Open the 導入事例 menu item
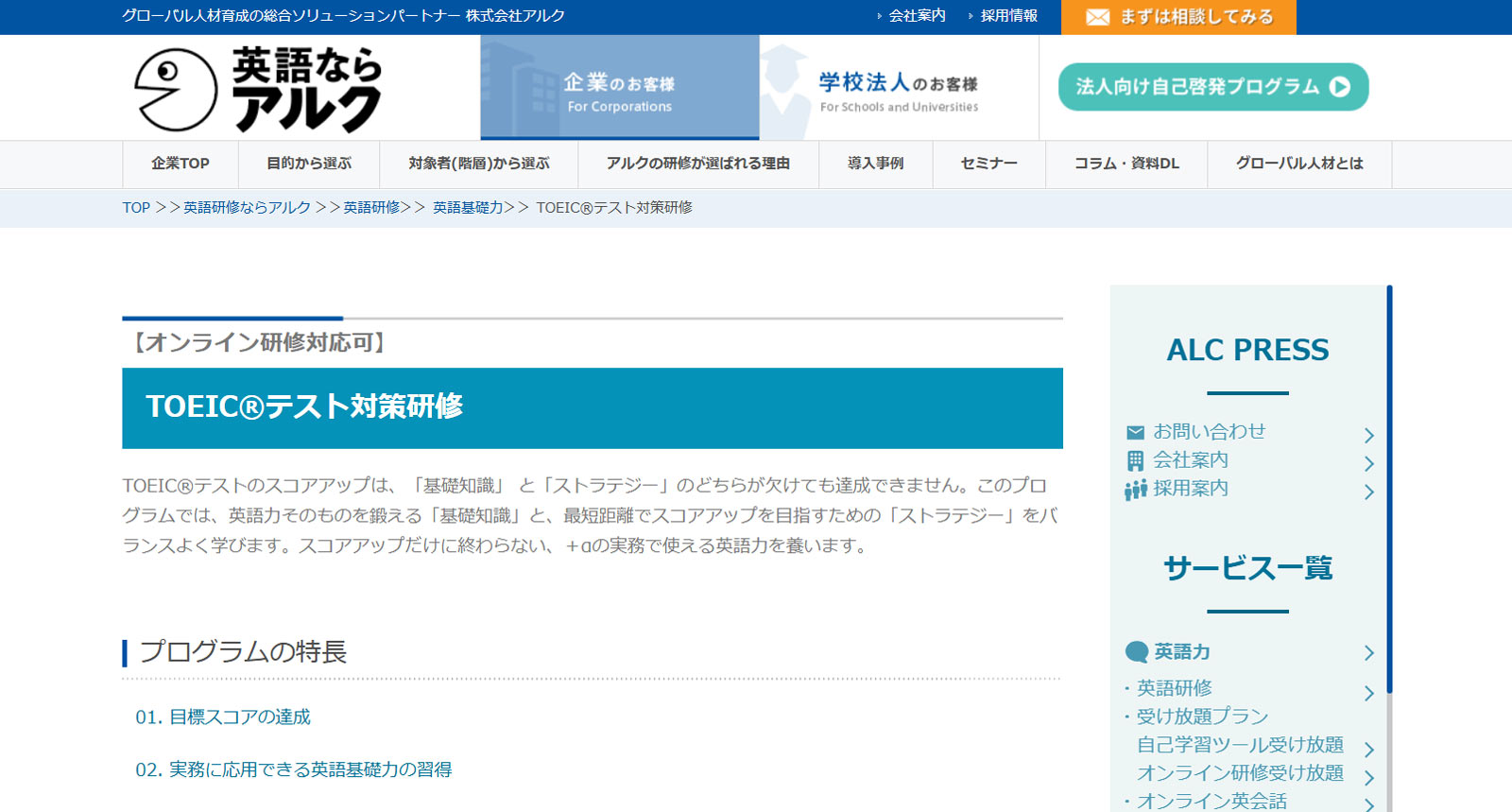1512x812 pixels. (876, 164)
